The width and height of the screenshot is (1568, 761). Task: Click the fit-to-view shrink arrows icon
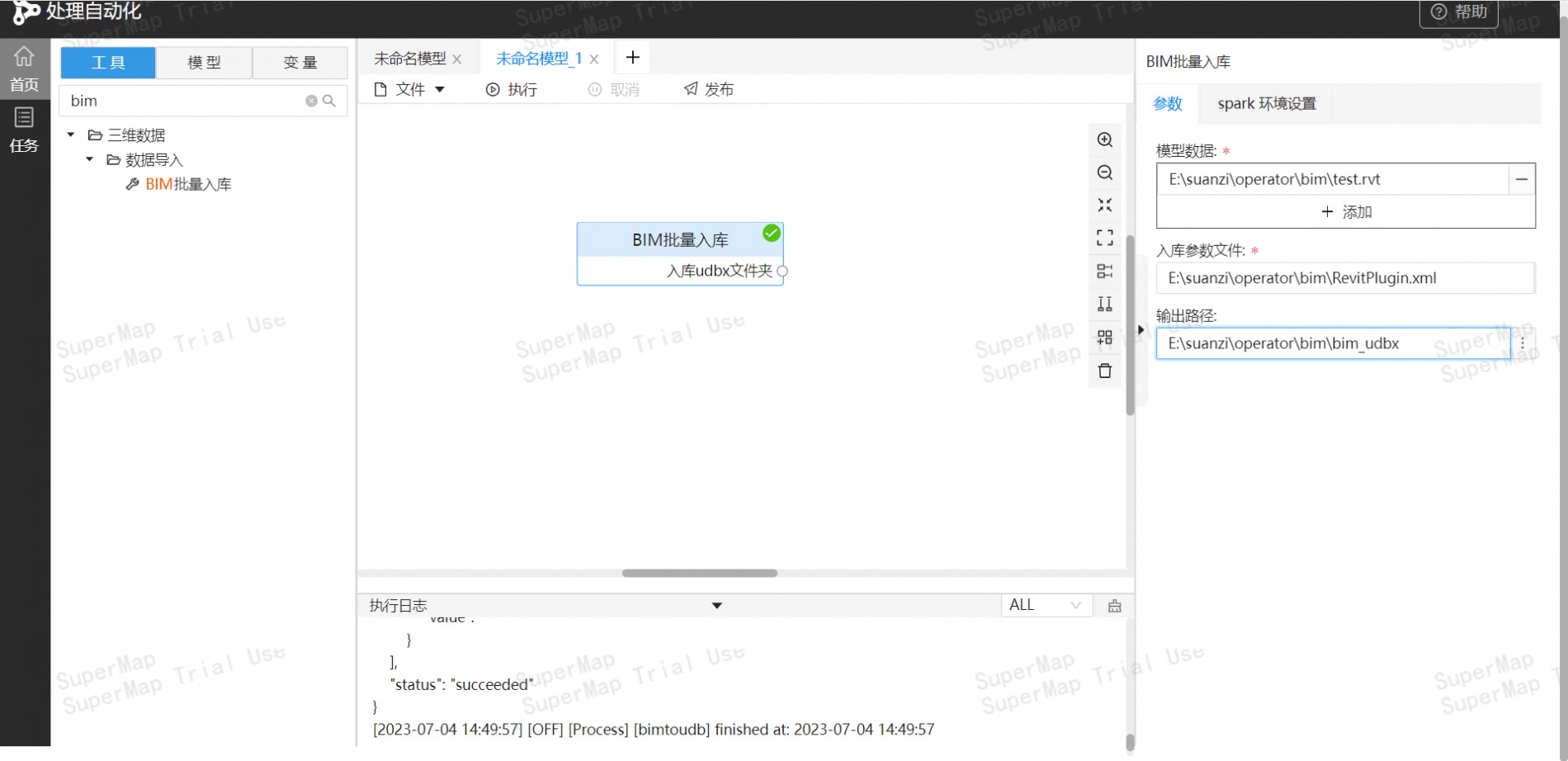point(1105,206)
